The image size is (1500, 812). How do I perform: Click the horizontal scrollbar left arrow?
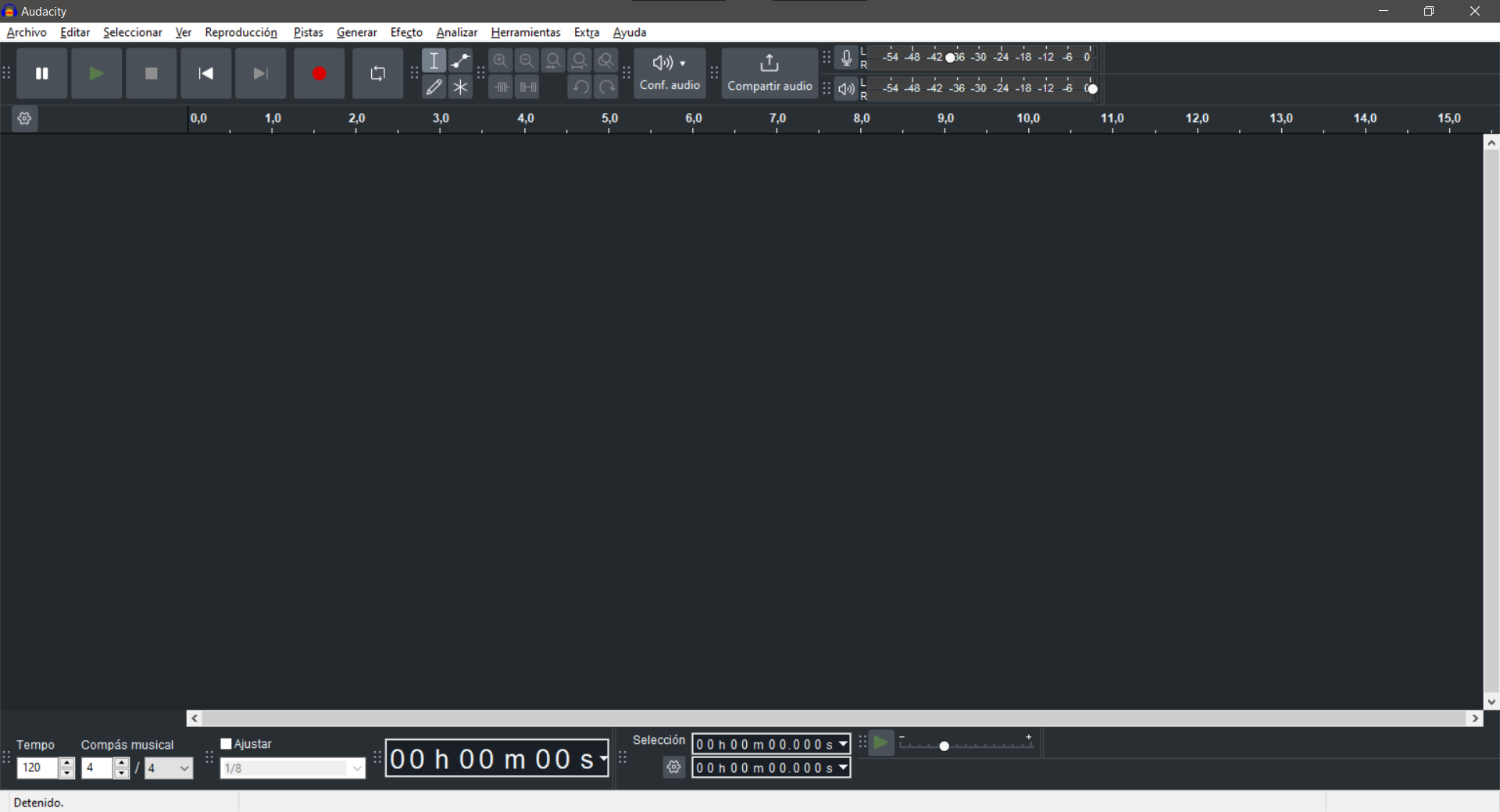195,718
